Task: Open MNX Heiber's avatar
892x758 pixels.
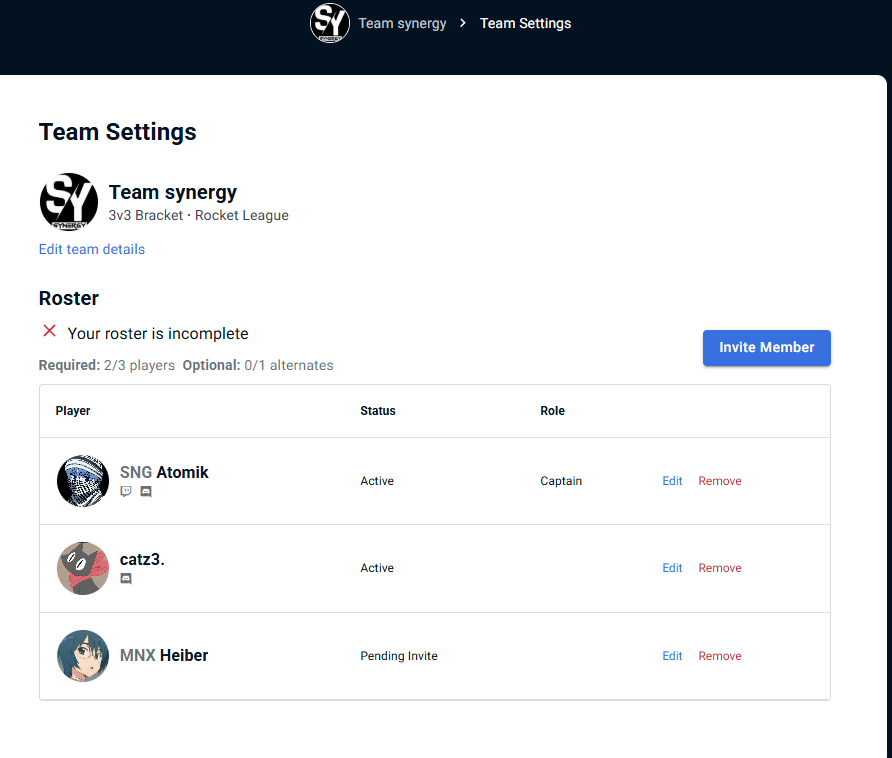Action: [83, 656]
